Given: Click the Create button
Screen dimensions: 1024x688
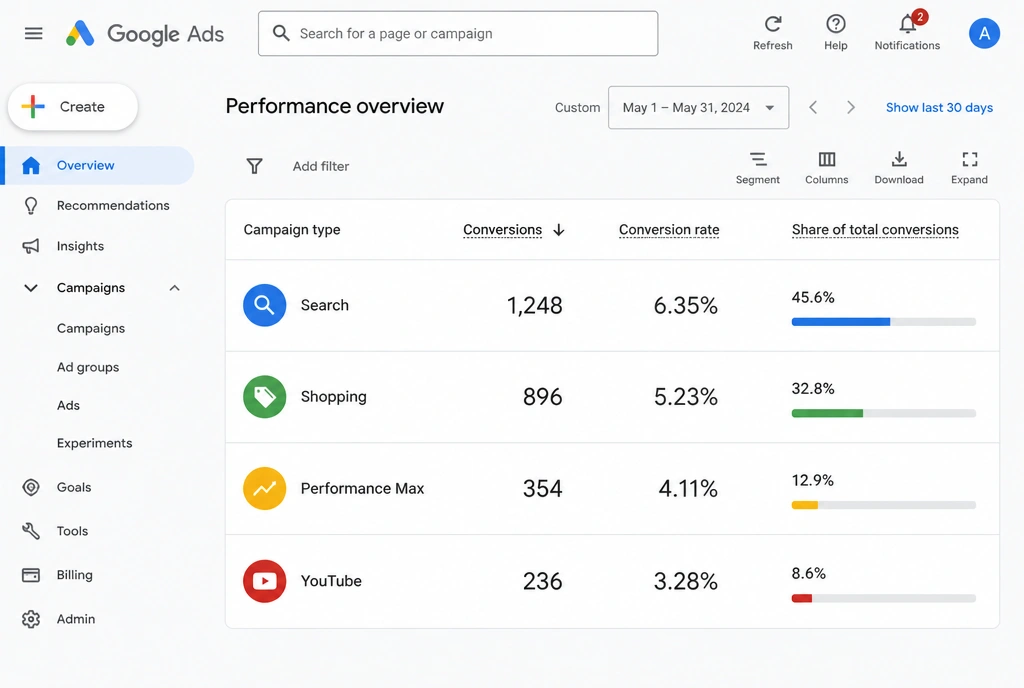Looking at the screenshot, I should [72, 106].
